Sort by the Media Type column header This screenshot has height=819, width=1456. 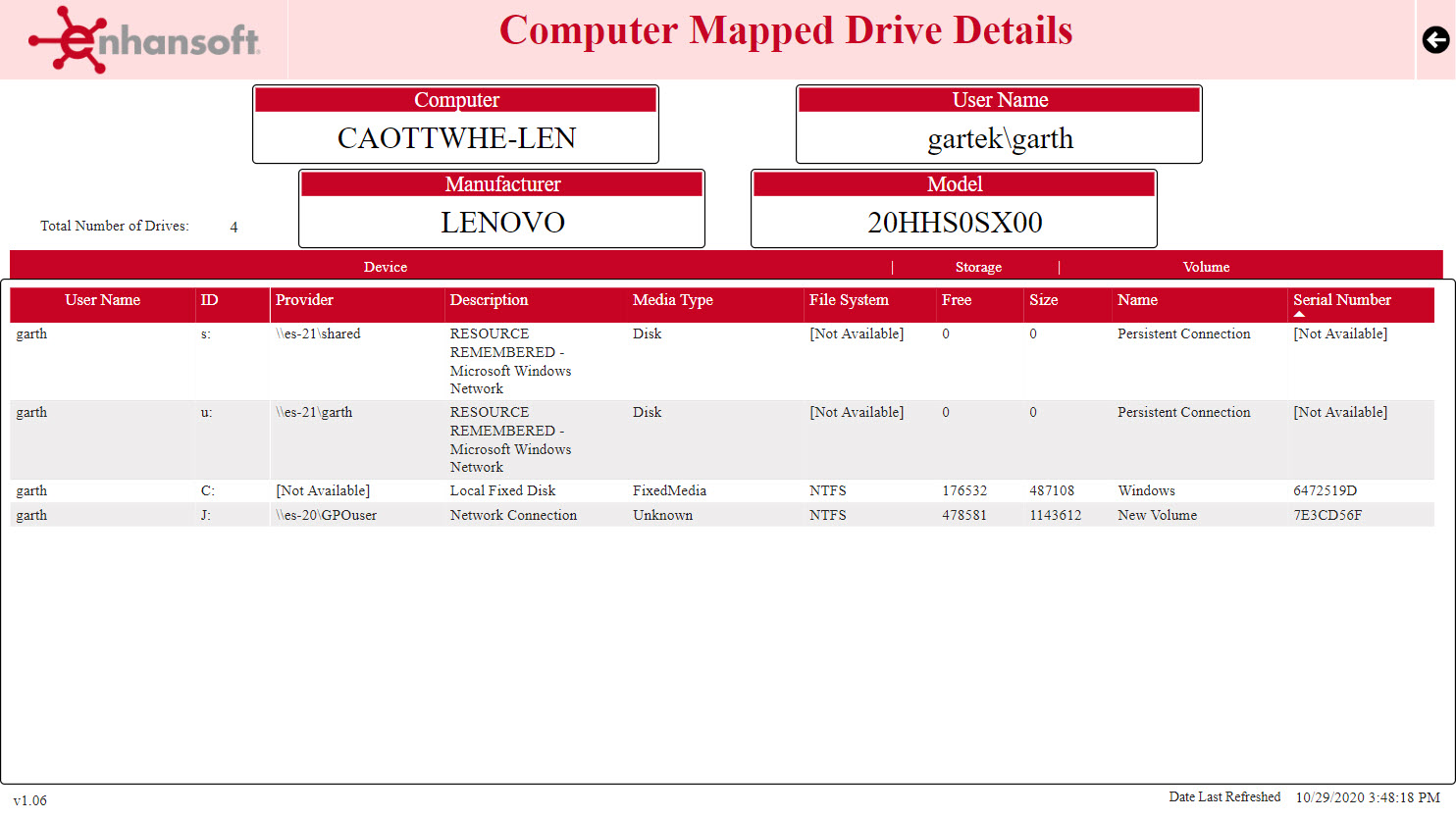(x=673, y=300)
